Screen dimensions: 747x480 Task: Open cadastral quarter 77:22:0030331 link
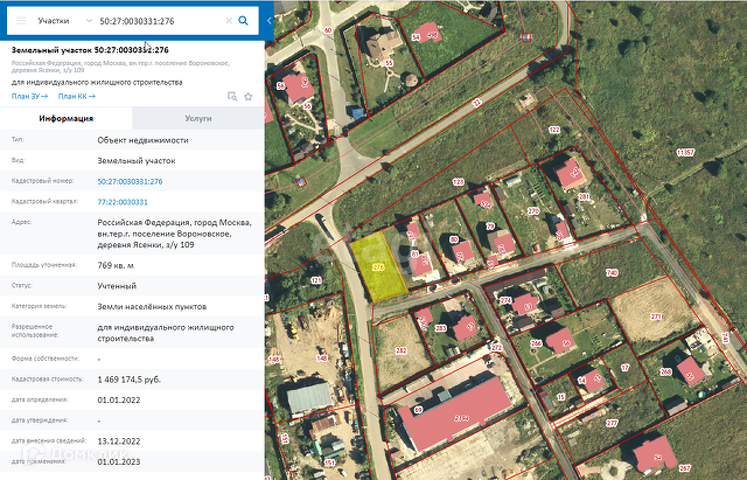[x=122, y=202]
